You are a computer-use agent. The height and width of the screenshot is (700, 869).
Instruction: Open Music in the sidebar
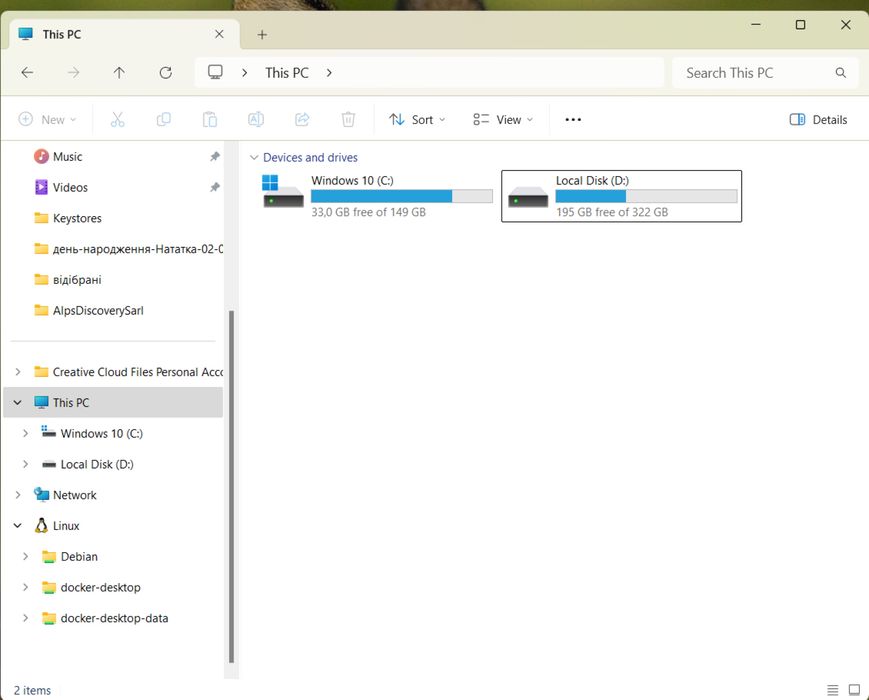[x=67, y=157]
